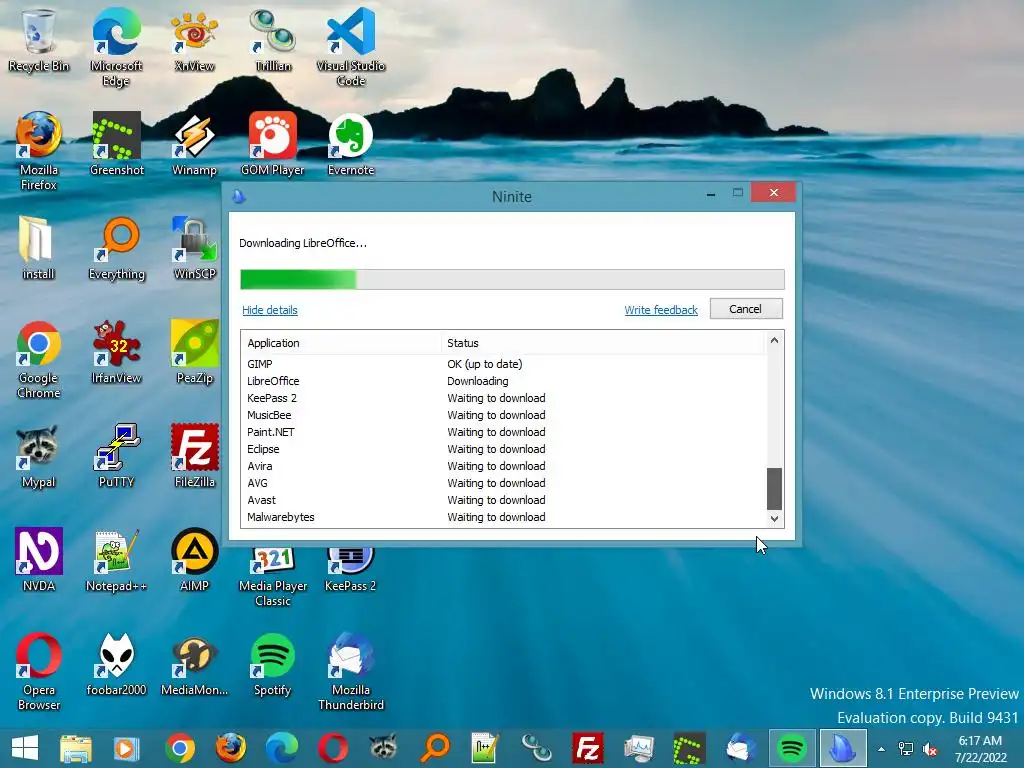This screenshot has width=1024, height=768.
Task: Select the Trillian desktop shortcut
Action: [273, 40]
